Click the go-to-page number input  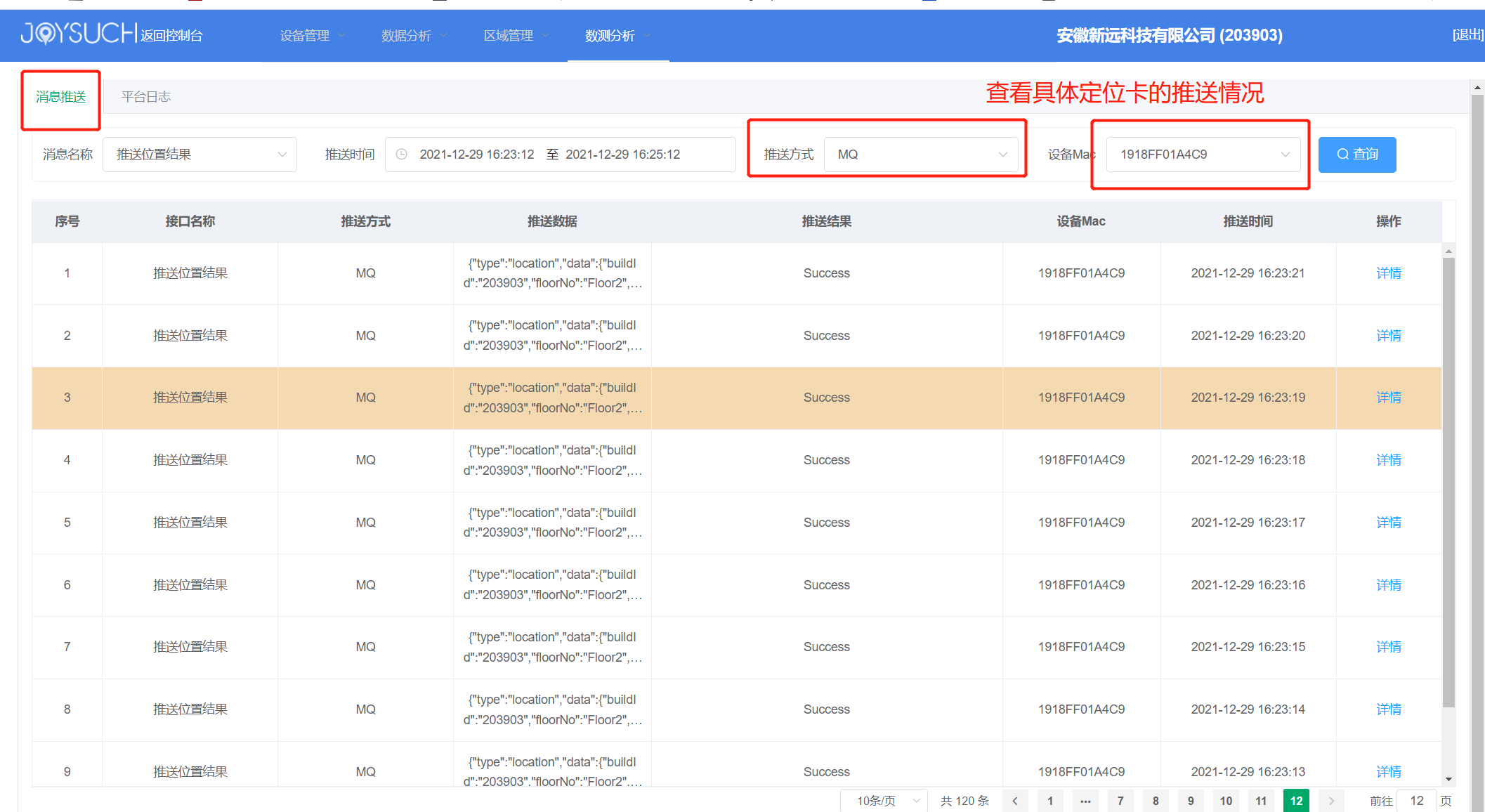(x=1416, y=801)
